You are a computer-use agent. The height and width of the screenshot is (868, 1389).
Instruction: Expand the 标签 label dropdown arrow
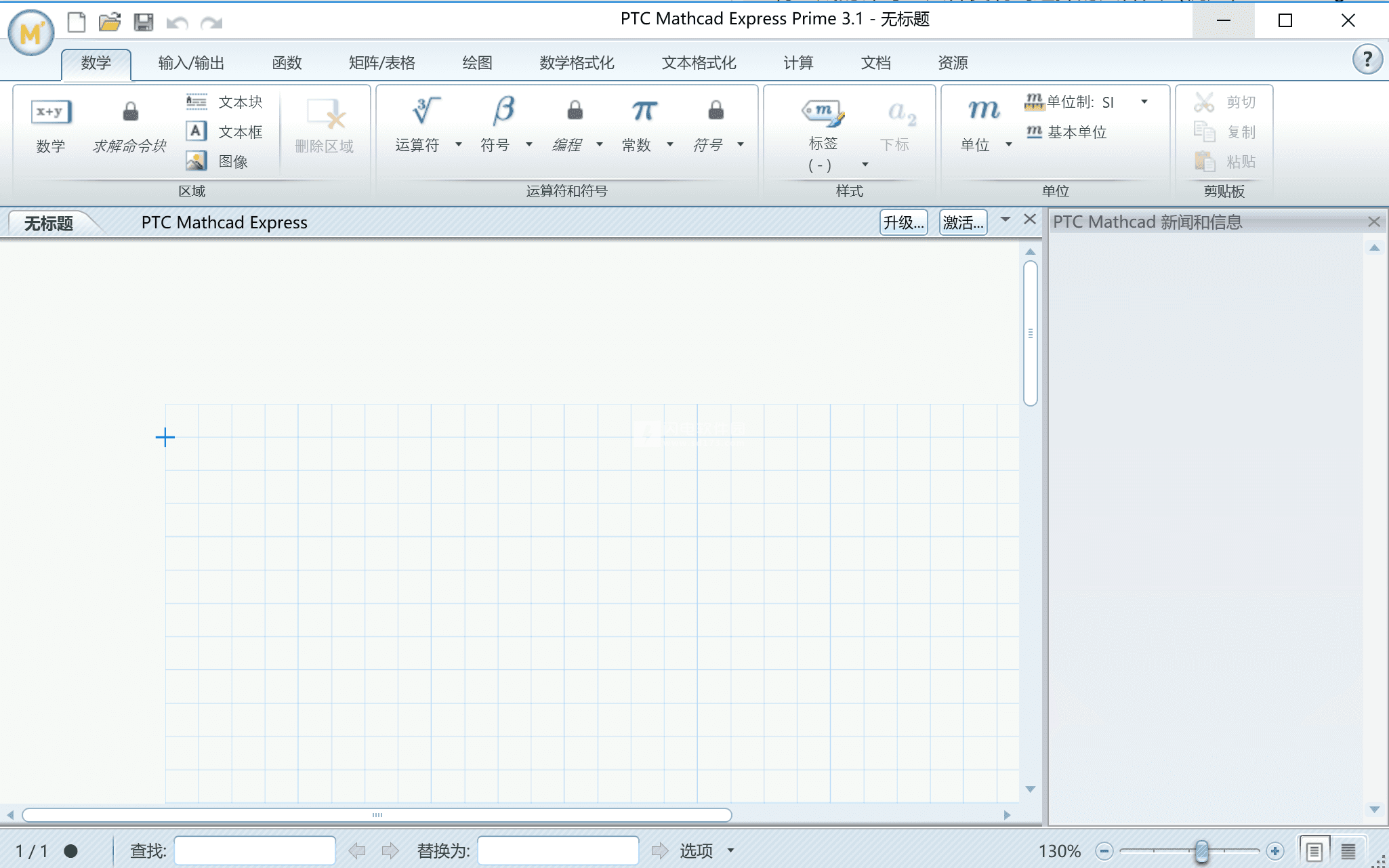tap(865, 165)
